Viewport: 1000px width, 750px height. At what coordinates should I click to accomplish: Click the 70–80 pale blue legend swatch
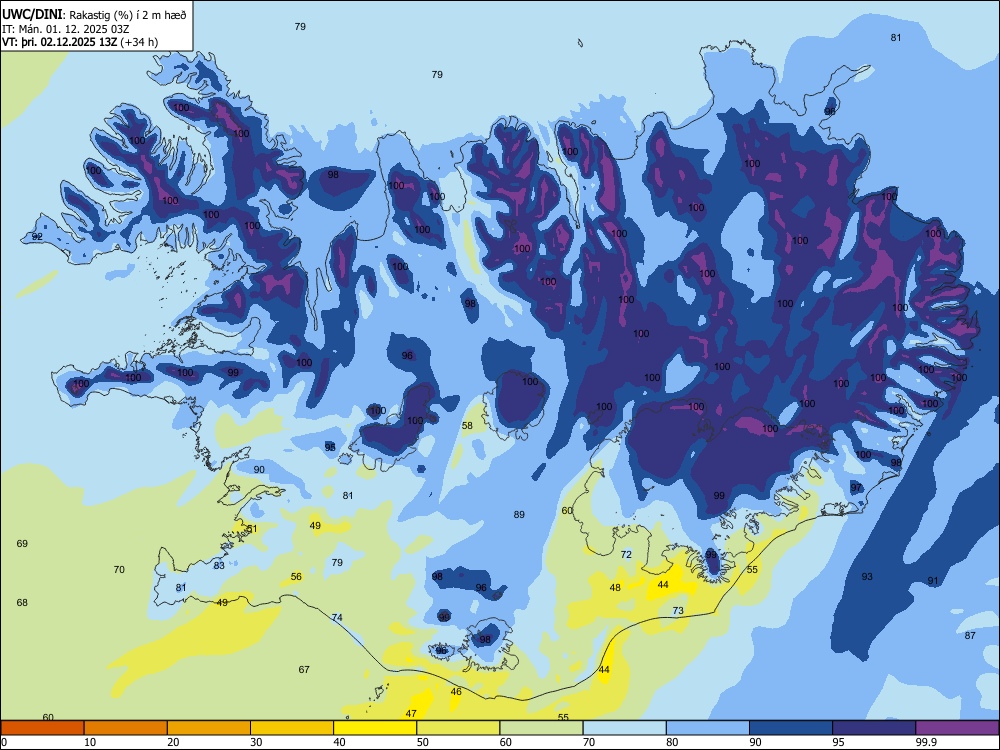coord(624,728)
